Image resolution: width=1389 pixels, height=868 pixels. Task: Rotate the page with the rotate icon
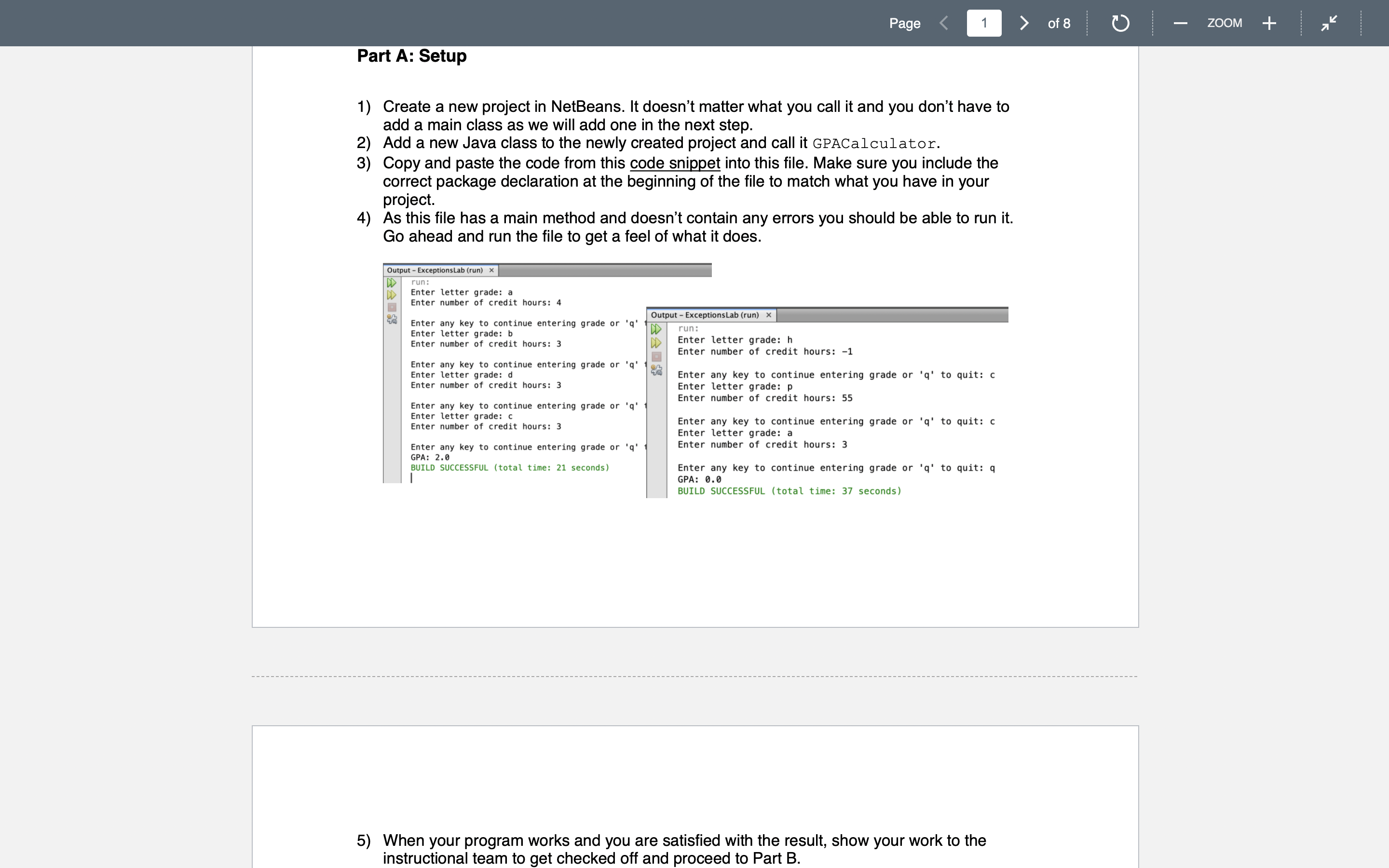pyautogui.click(x=1120, y=23)
